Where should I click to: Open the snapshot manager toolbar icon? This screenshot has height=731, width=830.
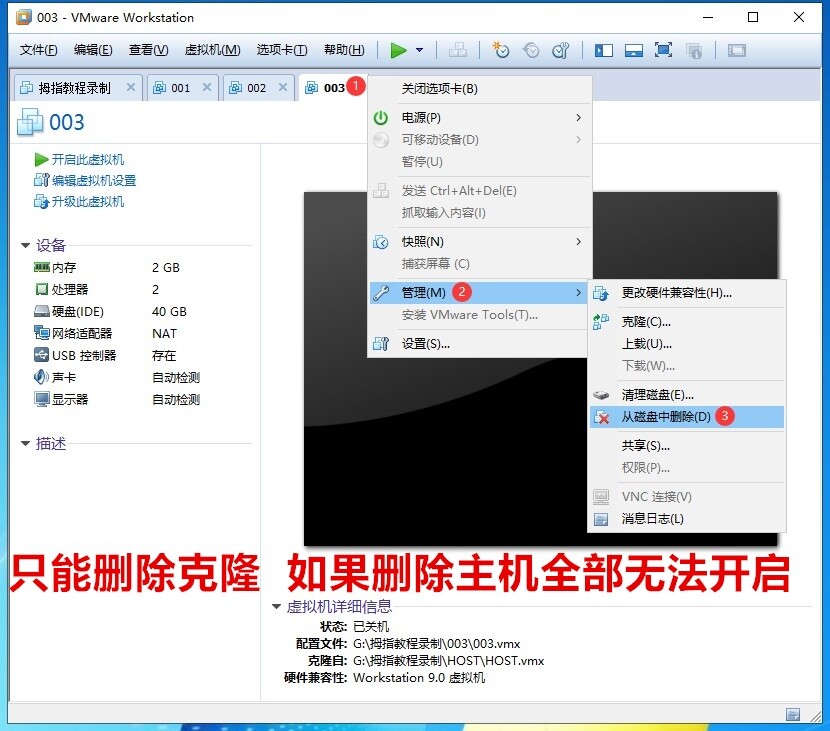(561, 50)
